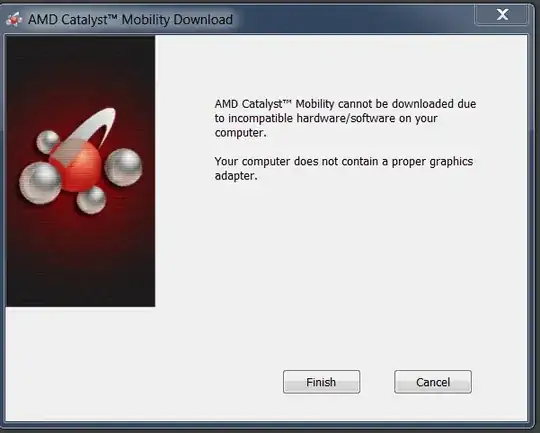Image resolution: width=540 pixels, height=433 pixels.
Task: Click the gray square patch on the red sphere
Action: pyautogui.click(x=67, y=153)
